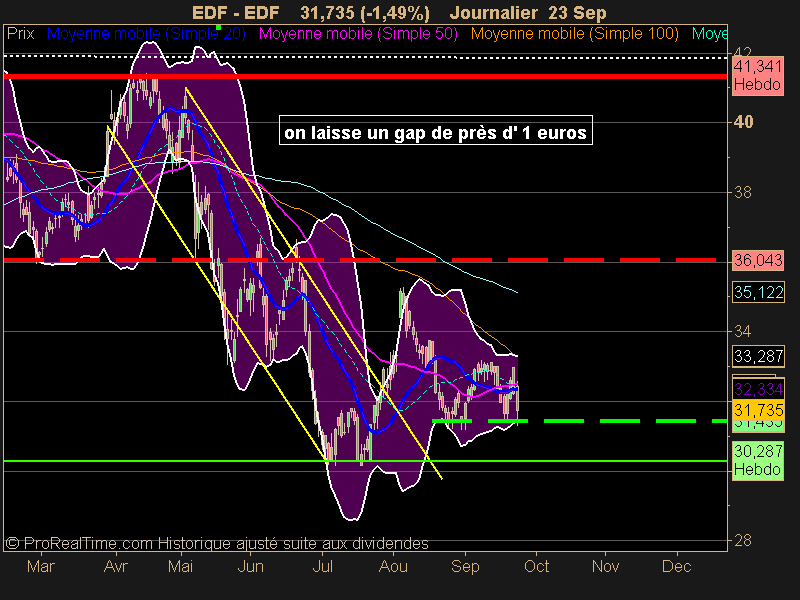The width and height of the screenshot is (800, 600).
Task: Click the partially visible cyan 'Moye' legend entry
Action: click(710, 34)
